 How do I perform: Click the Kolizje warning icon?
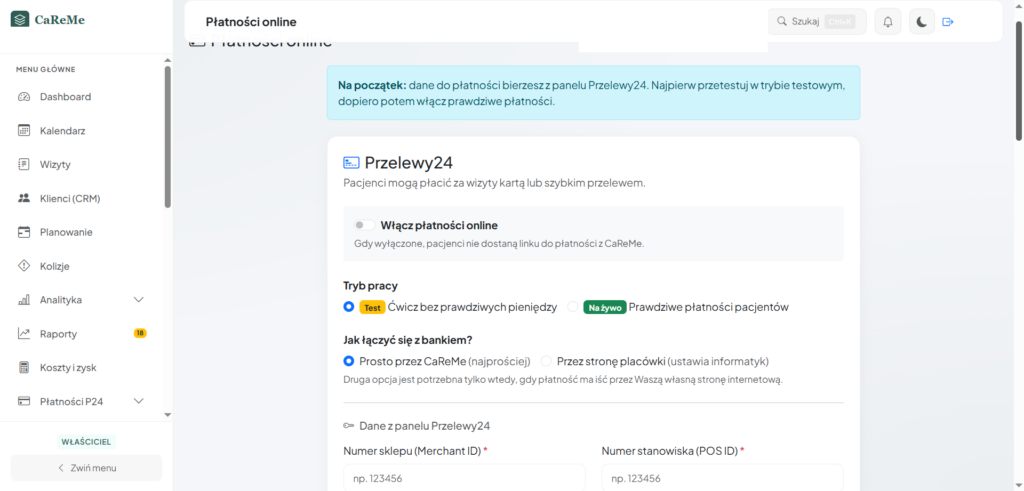tap(24, 266)
